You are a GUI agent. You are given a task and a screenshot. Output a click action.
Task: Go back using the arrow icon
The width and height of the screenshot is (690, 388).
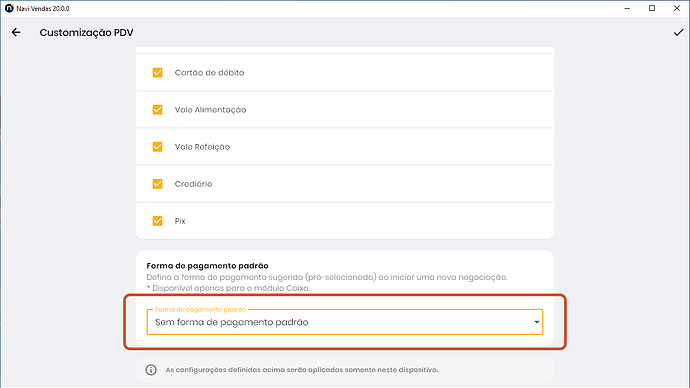(16, 32)
